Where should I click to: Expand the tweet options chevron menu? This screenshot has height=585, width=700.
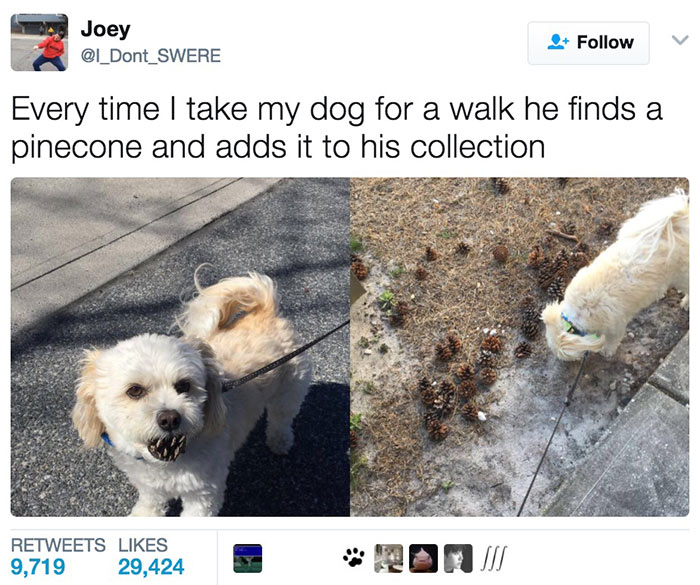[x=680, y=40]
